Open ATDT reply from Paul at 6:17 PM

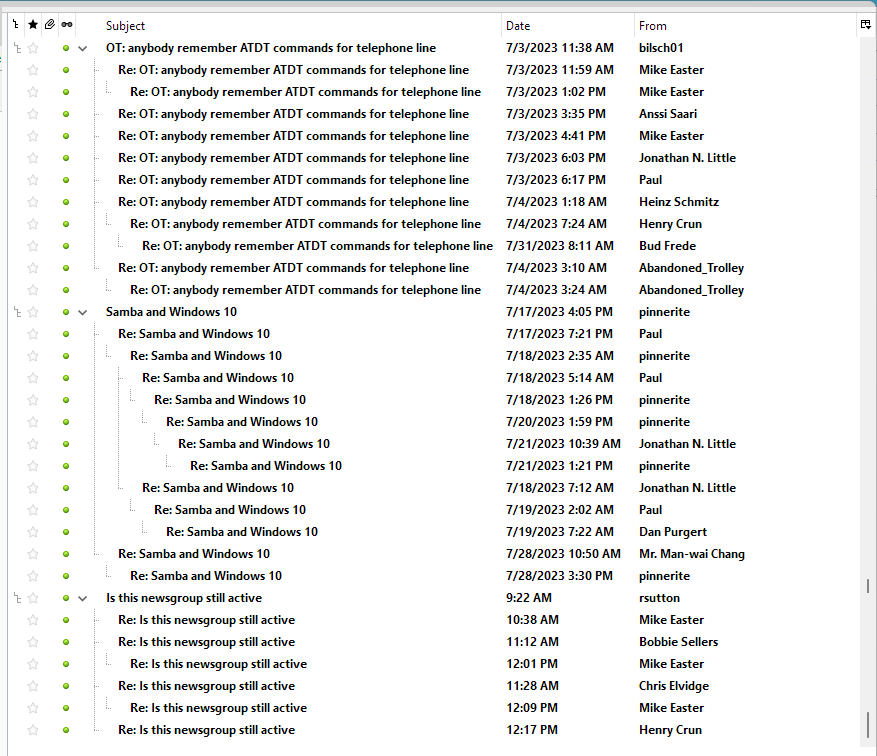293,180
